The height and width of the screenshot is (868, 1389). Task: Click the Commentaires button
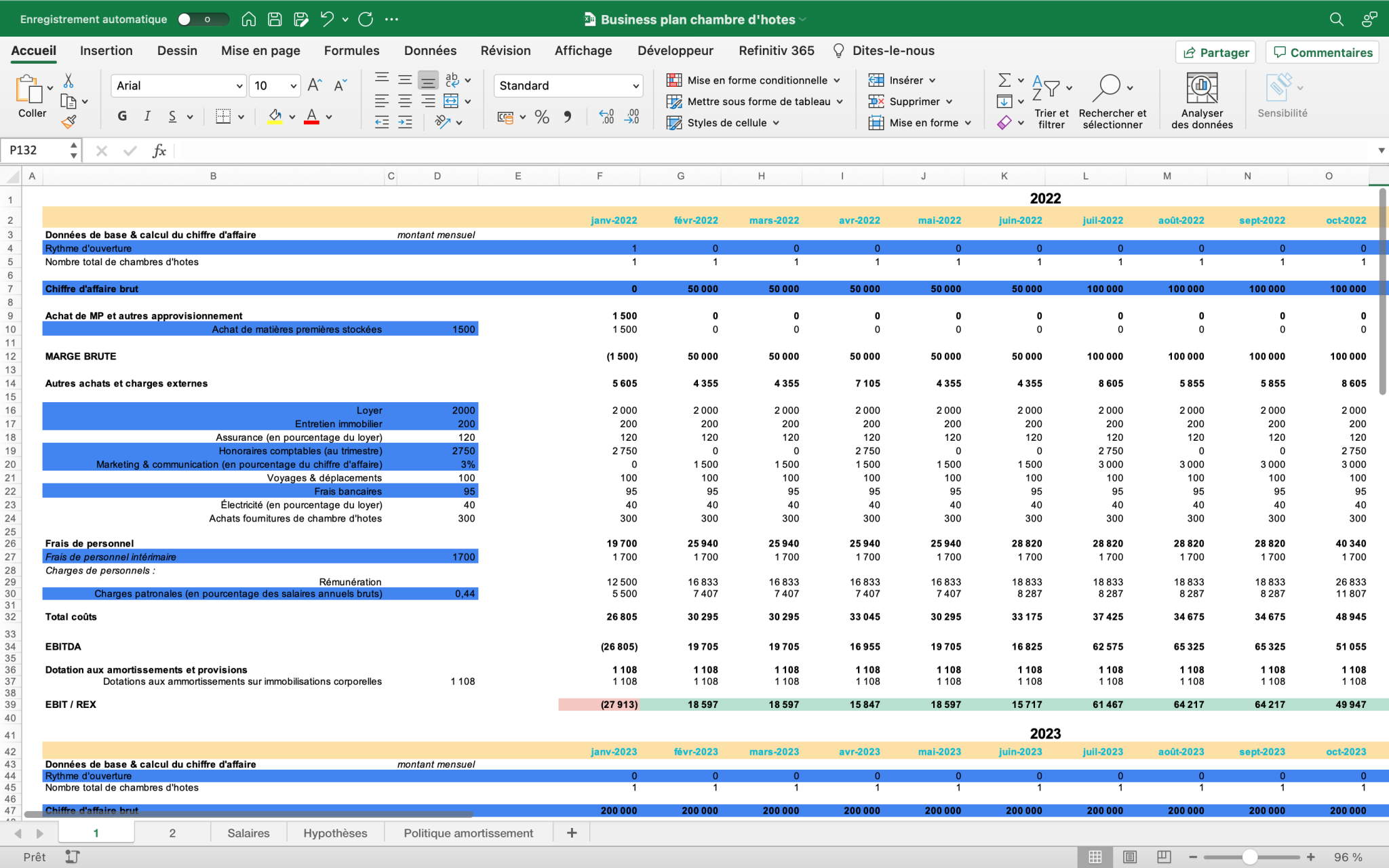1323,52
